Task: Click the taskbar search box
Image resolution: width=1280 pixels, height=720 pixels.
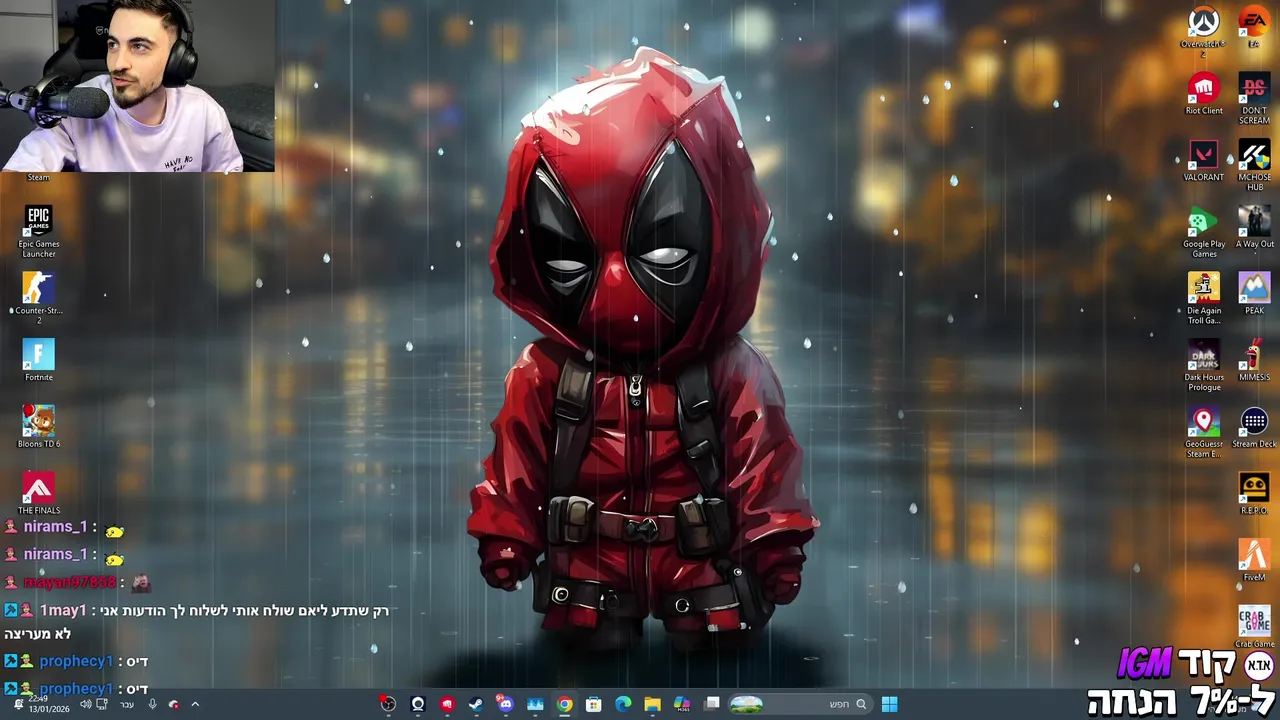Action: coord(800,704)
